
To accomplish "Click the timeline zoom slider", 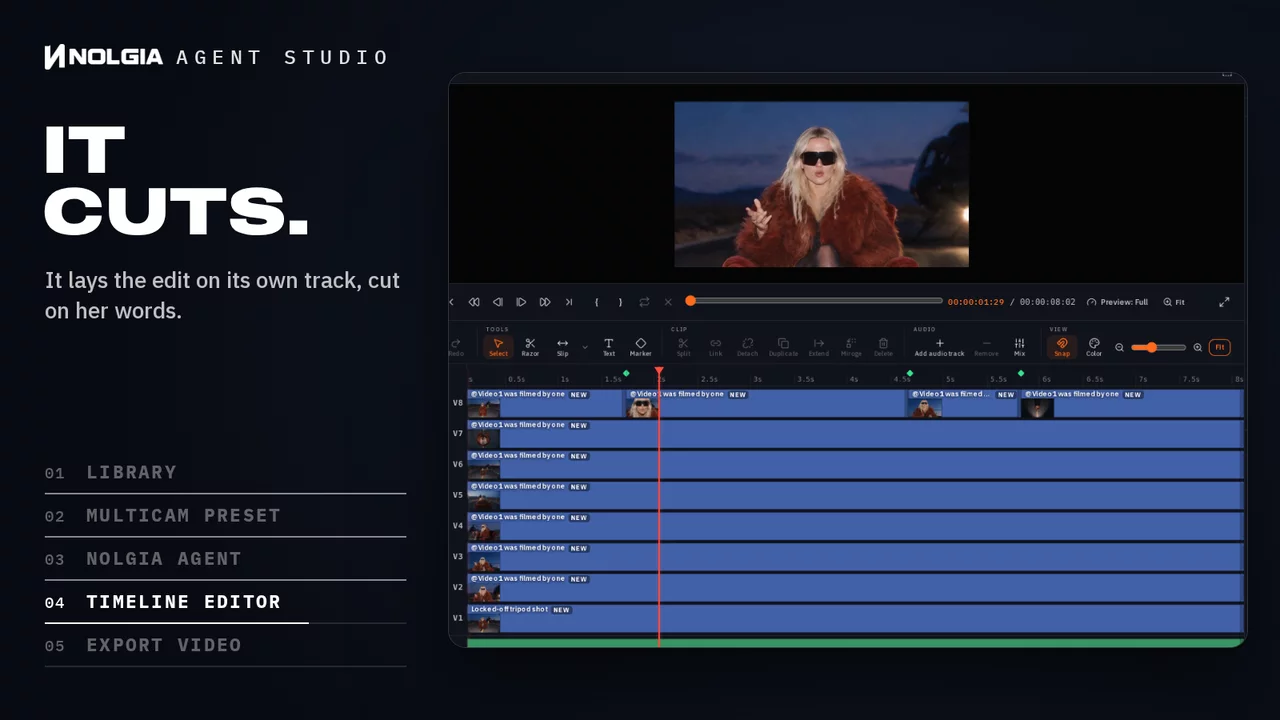I will point(1158,347).
